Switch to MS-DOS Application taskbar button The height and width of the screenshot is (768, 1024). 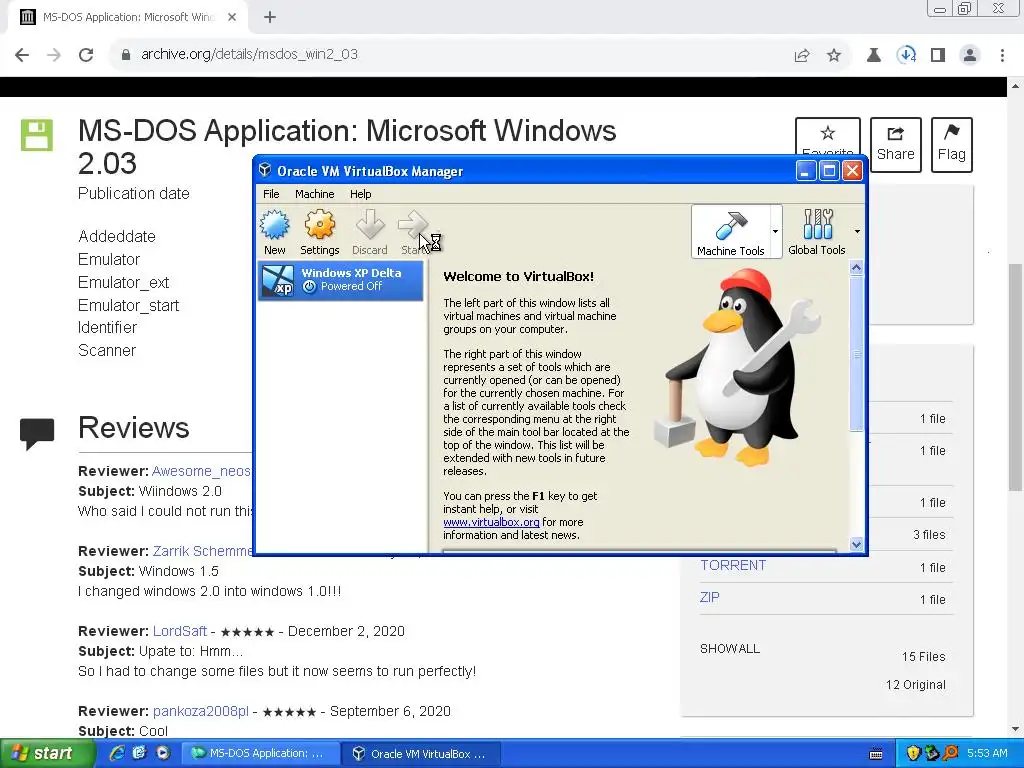point(259,754)
